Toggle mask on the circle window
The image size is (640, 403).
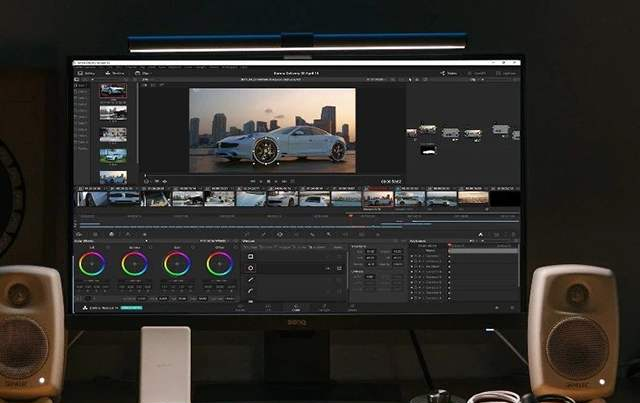click(339, 268)
